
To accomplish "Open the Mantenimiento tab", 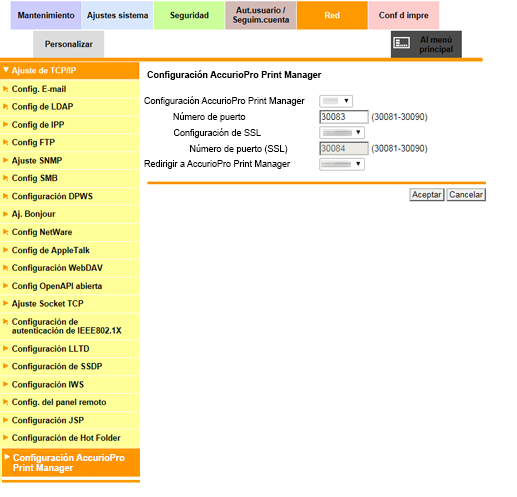I will [46, 15].
